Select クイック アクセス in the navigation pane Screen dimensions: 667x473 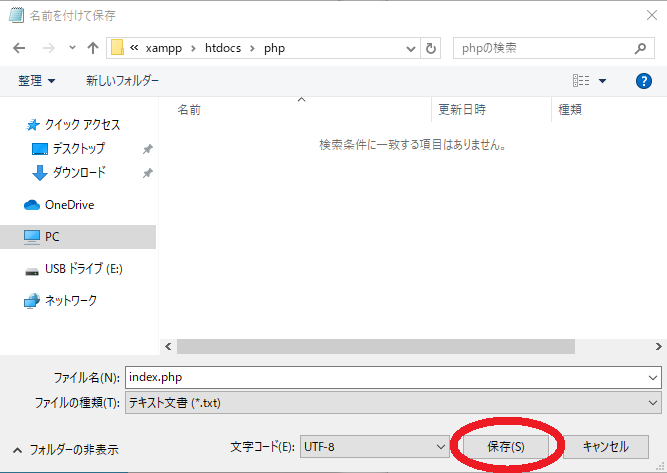click(x=72, y=125)
